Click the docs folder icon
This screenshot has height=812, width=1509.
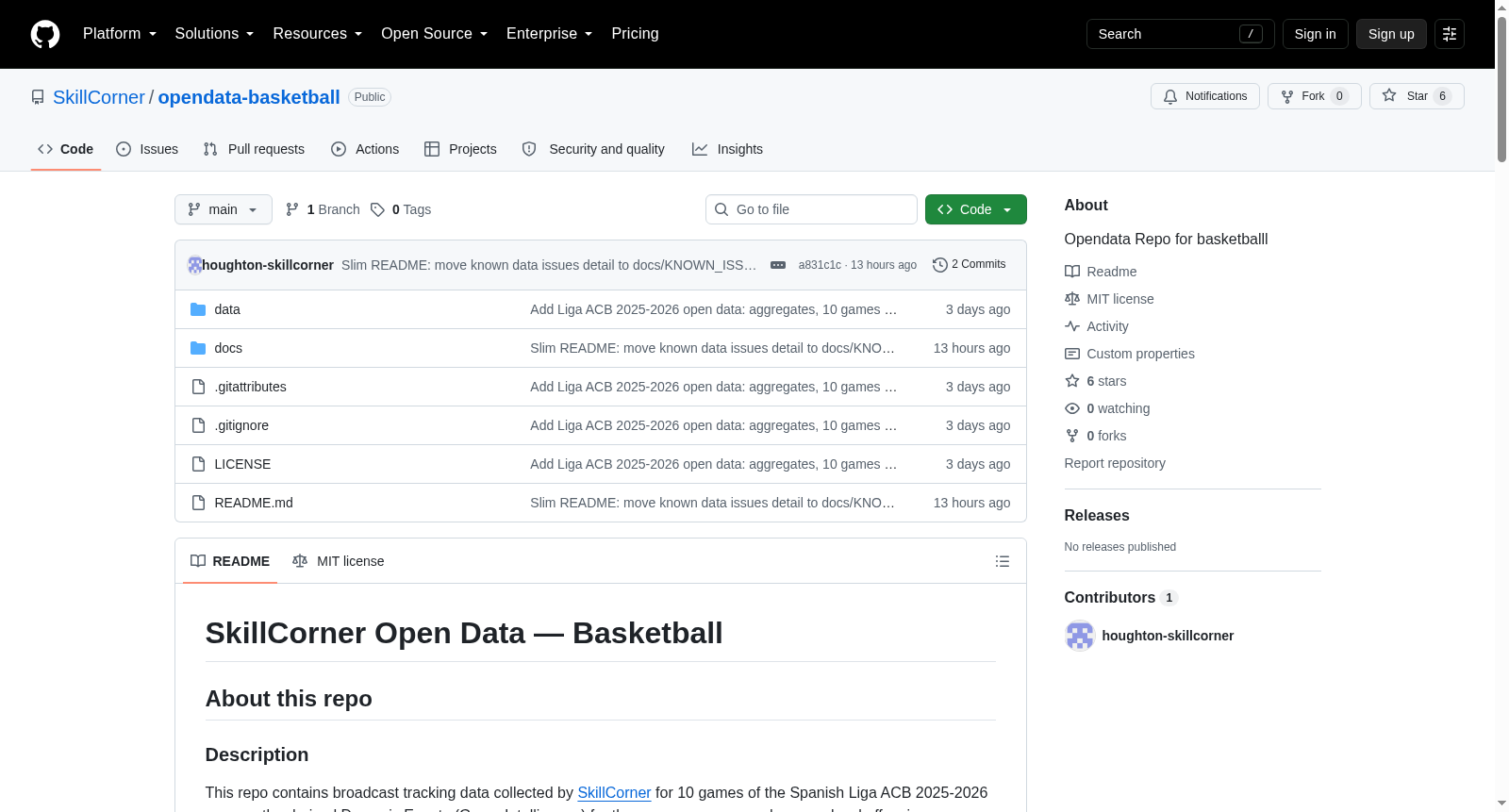pos(198,348)
